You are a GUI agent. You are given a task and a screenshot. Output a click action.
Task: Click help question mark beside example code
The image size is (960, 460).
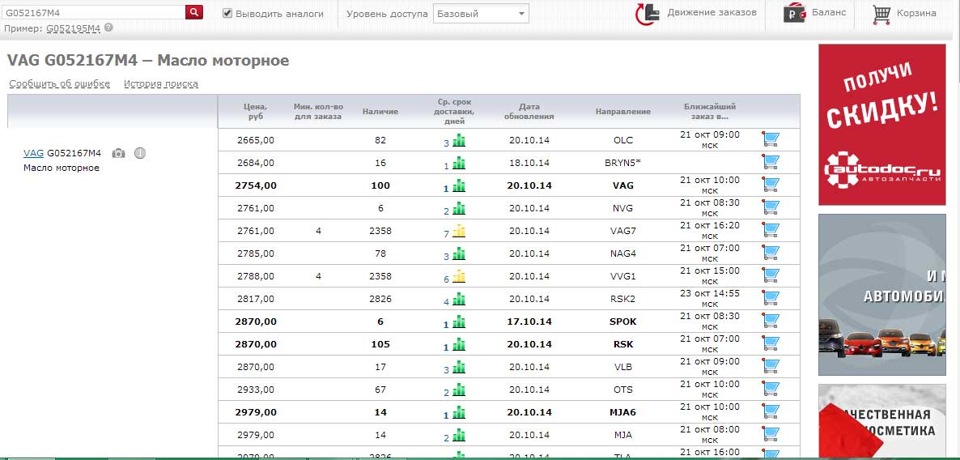108,28
